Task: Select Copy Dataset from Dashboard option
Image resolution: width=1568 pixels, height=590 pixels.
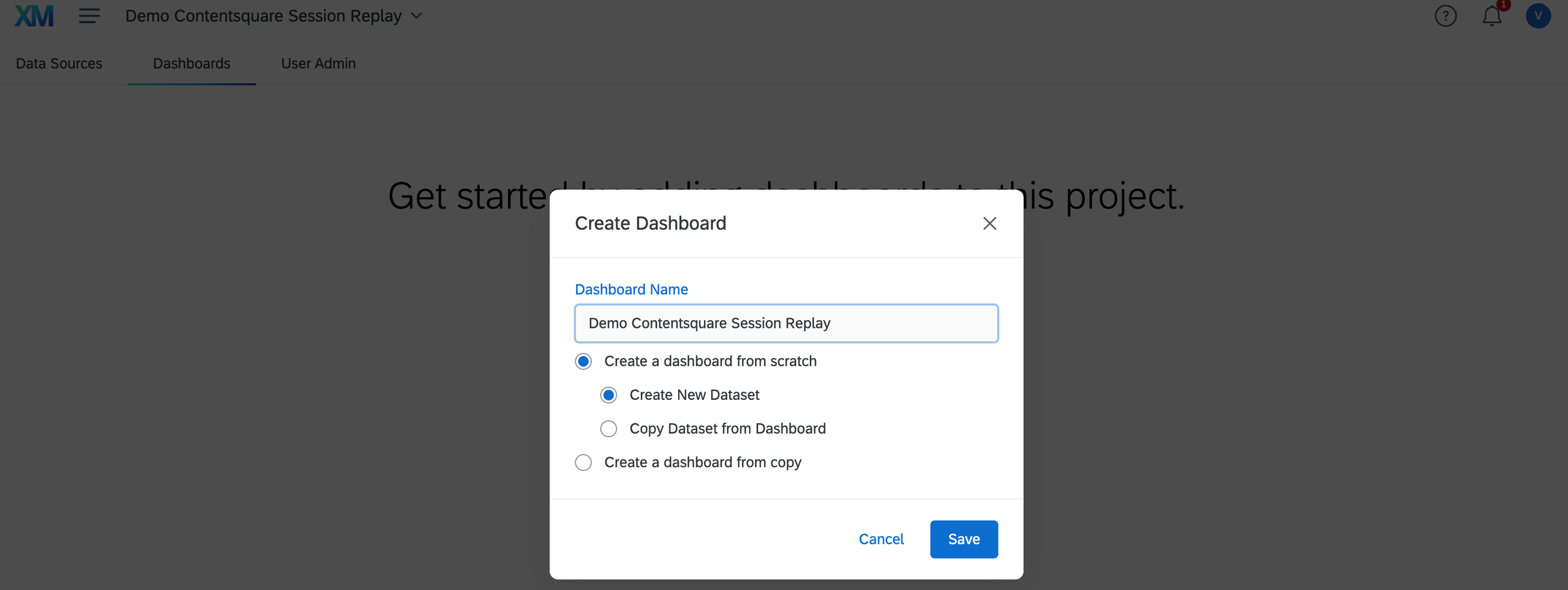Action: click(x=608, y=429)
